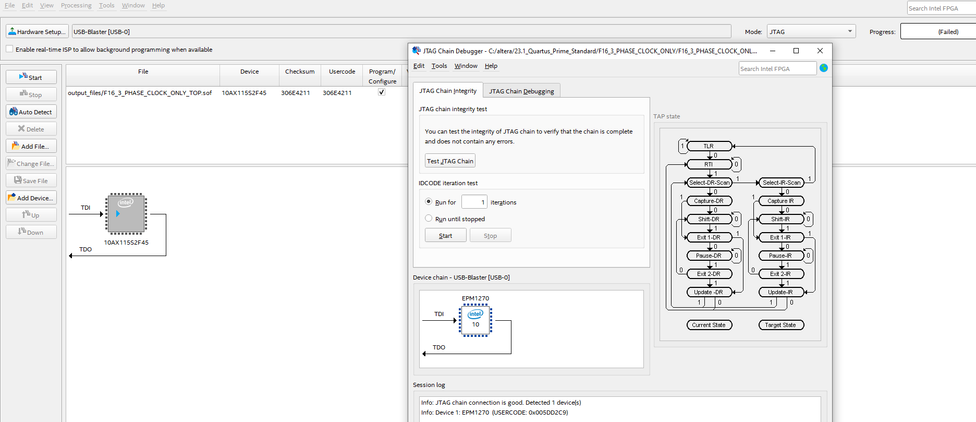Open Tools menu in JTAG Chain Debugger
Viewport: 976px width, 422px height.
click(439, 66)
